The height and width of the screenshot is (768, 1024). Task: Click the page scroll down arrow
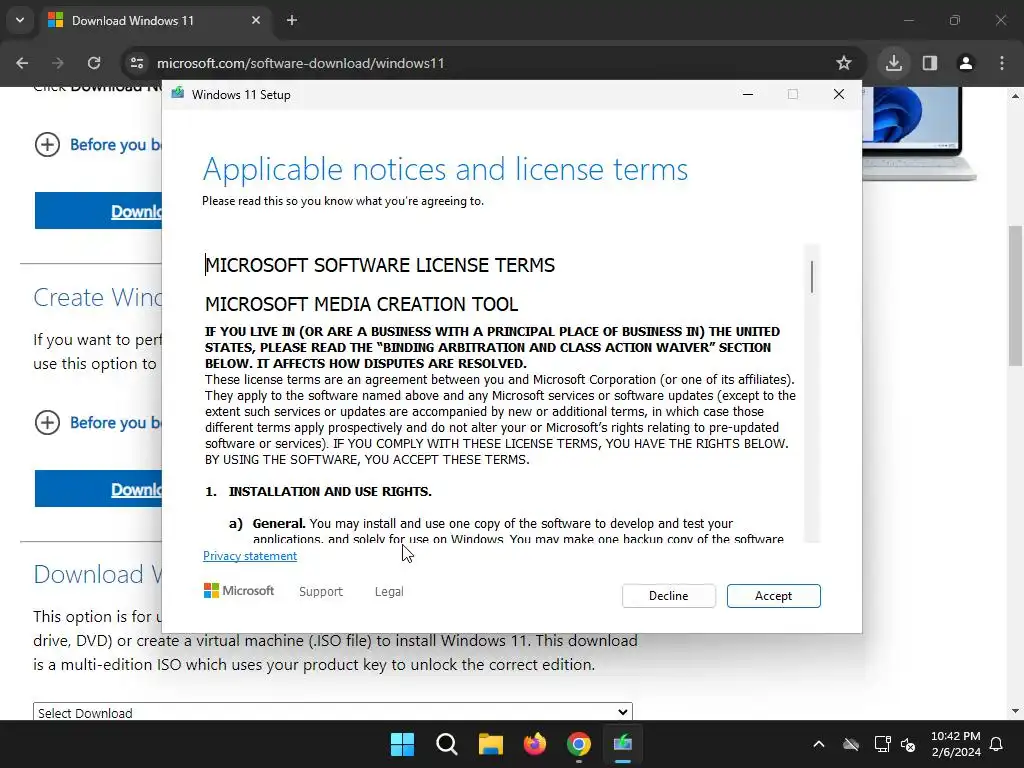tap(1015, 712)
